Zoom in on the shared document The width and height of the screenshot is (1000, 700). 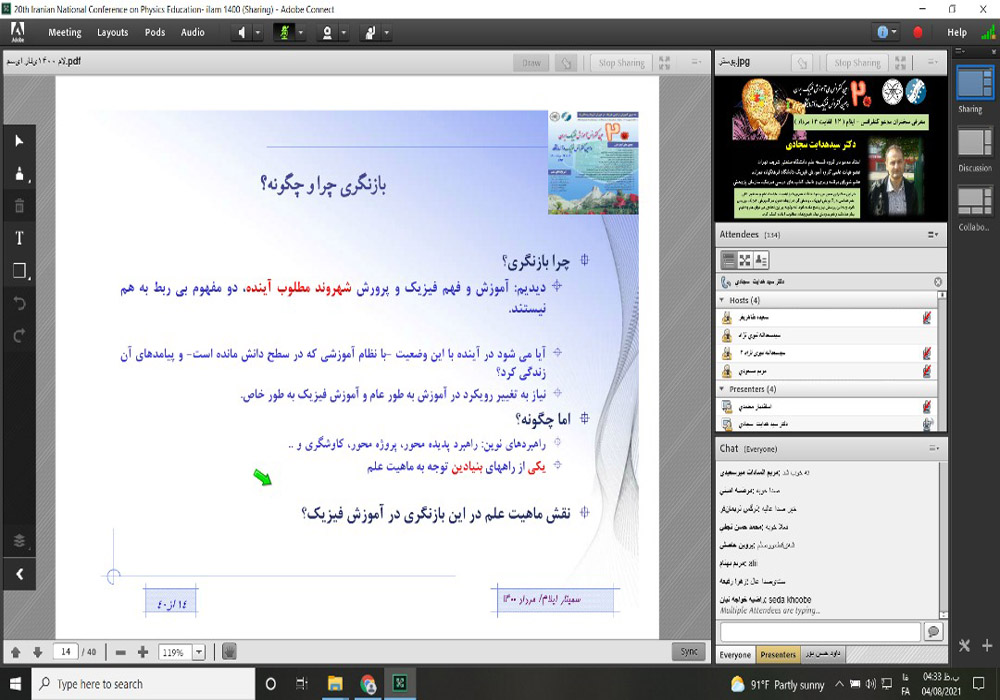pyautogui.click(x=143, y=652)
